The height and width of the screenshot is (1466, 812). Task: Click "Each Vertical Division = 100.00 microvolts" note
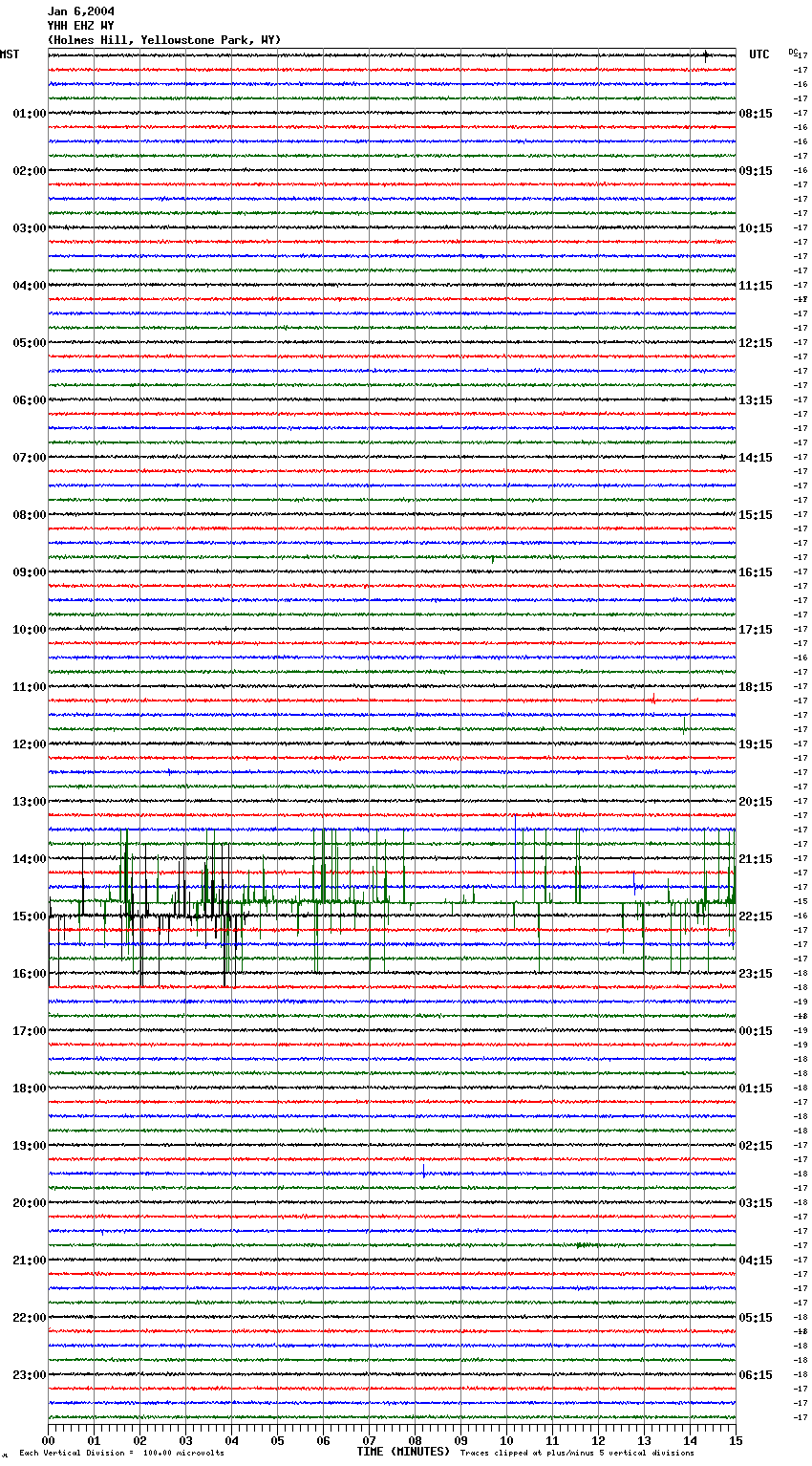tap(121, 1454)
